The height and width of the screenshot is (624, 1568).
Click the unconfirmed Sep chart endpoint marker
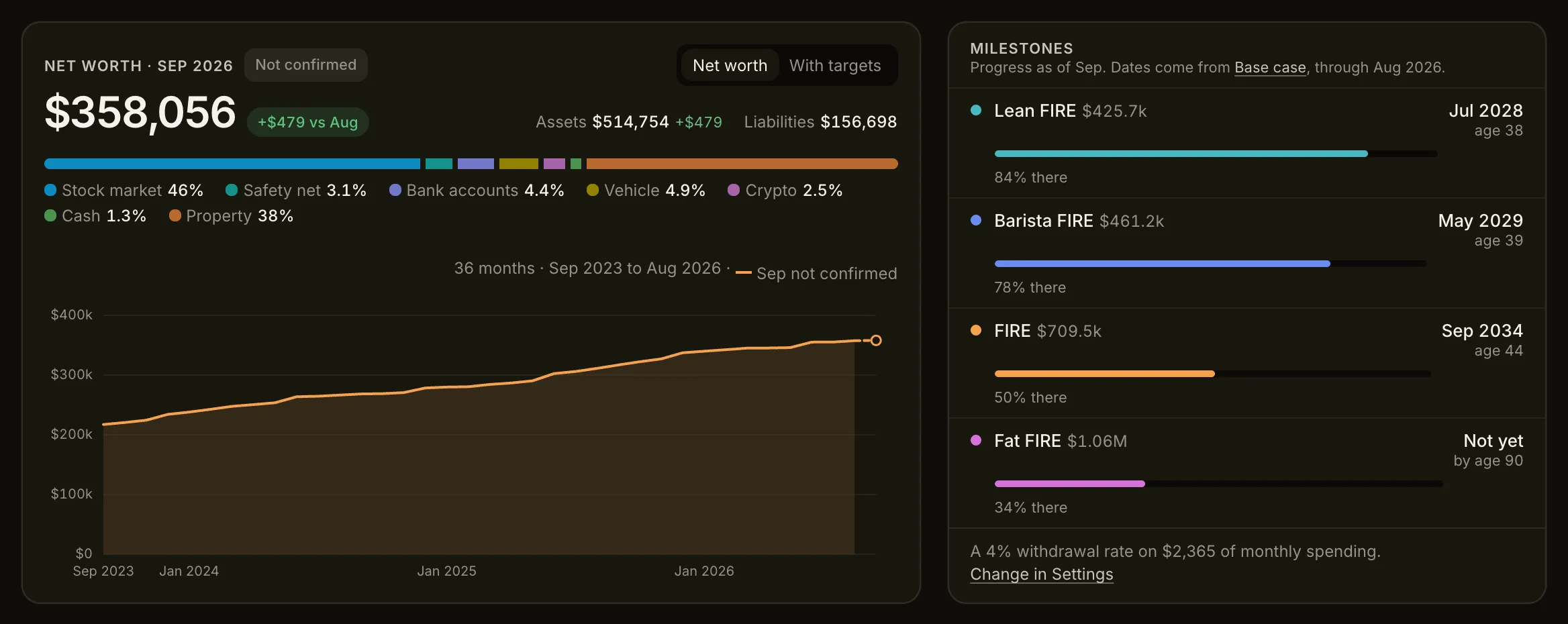[x=876, y=340]
